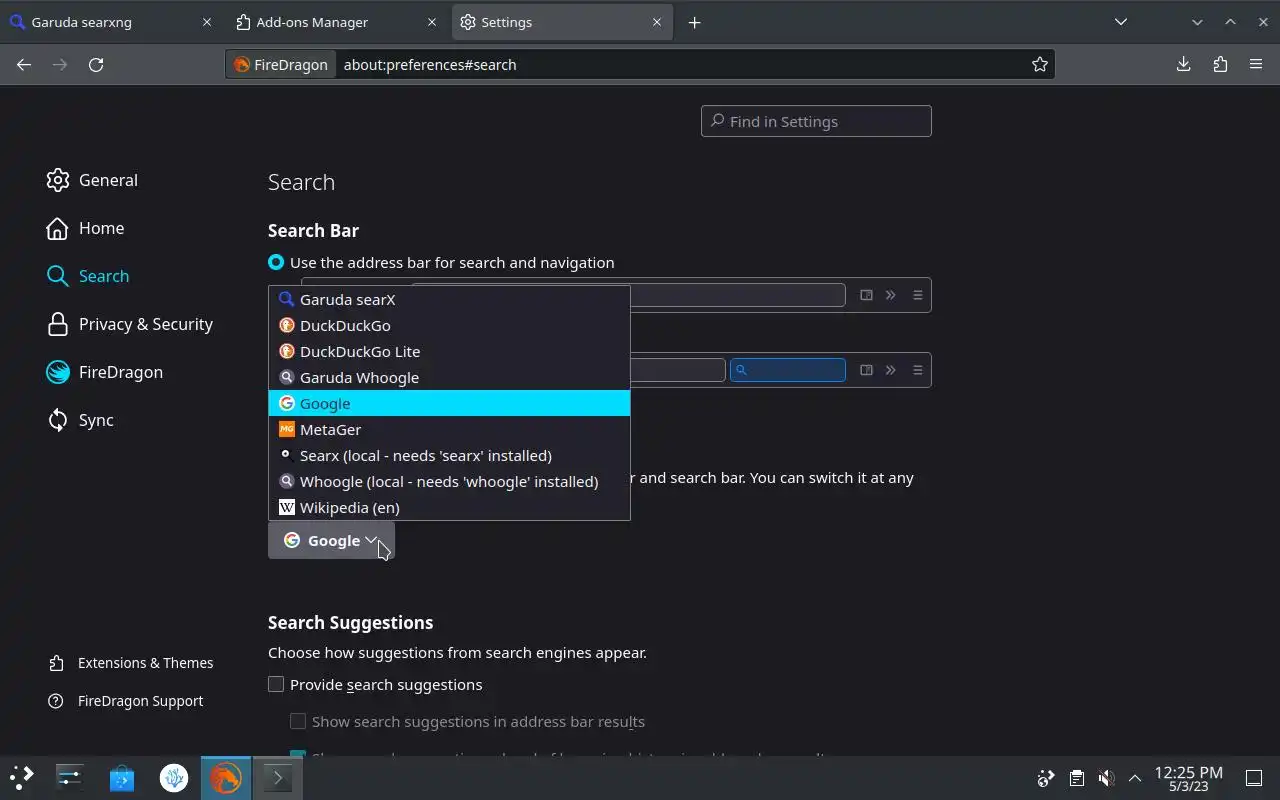Open the downloads panel

coord(1183,64)
